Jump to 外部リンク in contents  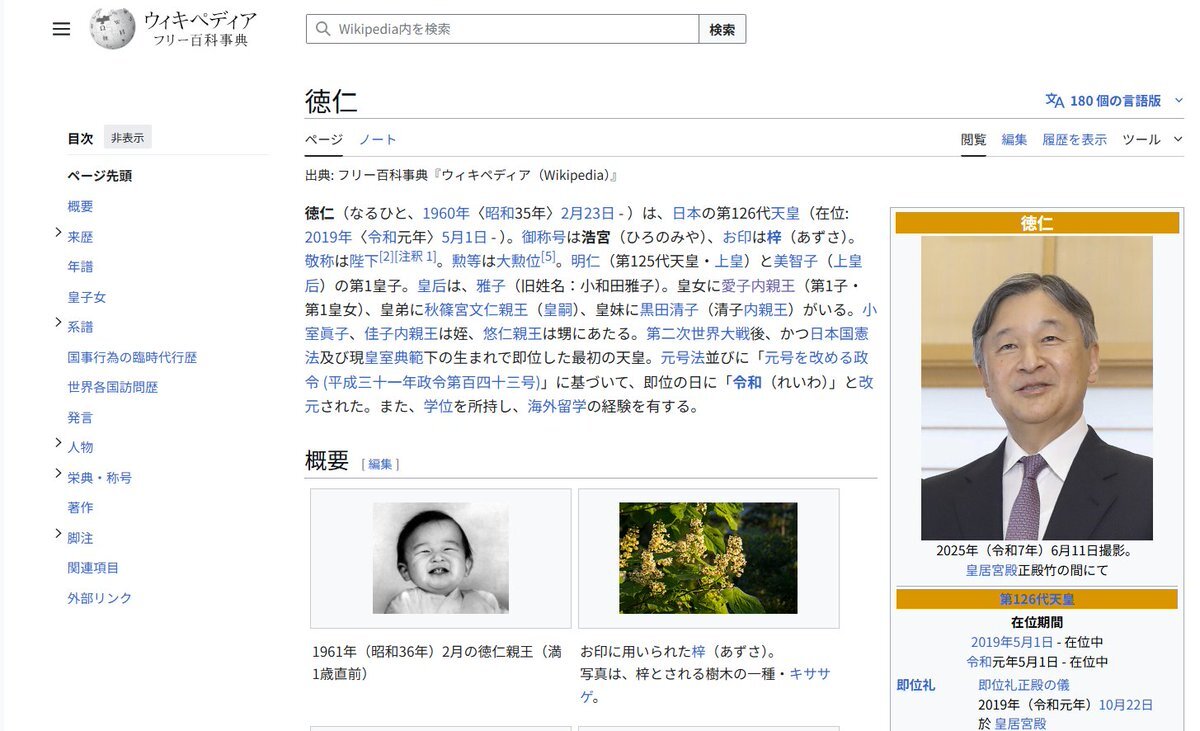(99, 598)
